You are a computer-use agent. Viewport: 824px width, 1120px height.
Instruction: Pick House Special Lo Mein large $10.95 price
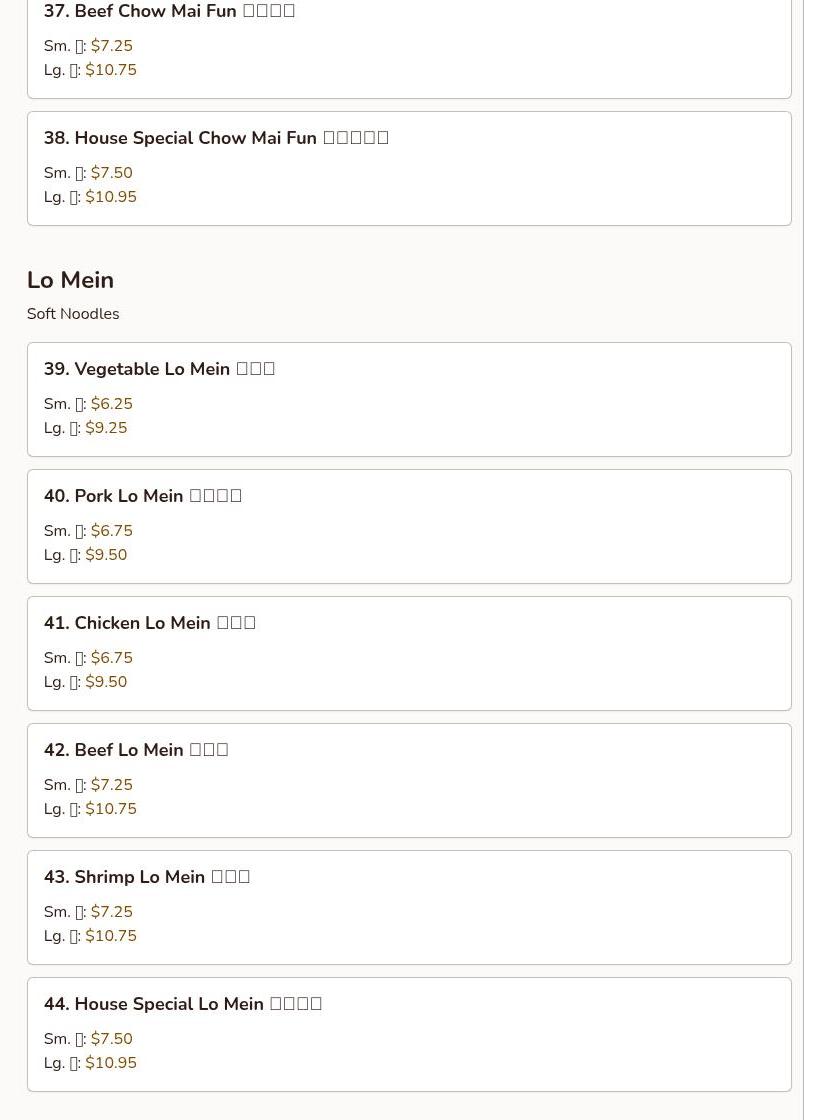(111, 1063)
